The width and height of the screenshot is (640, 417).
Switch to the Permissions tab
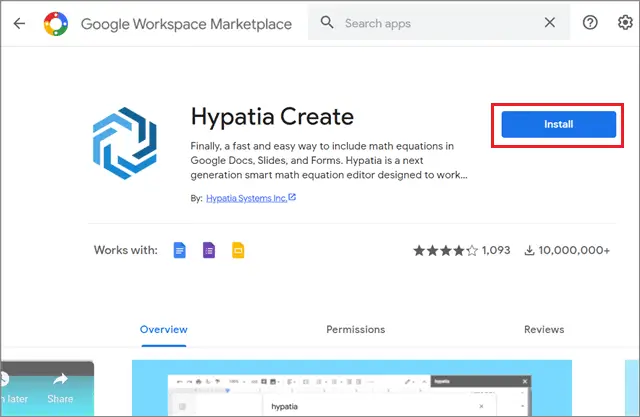coord(356,329)
